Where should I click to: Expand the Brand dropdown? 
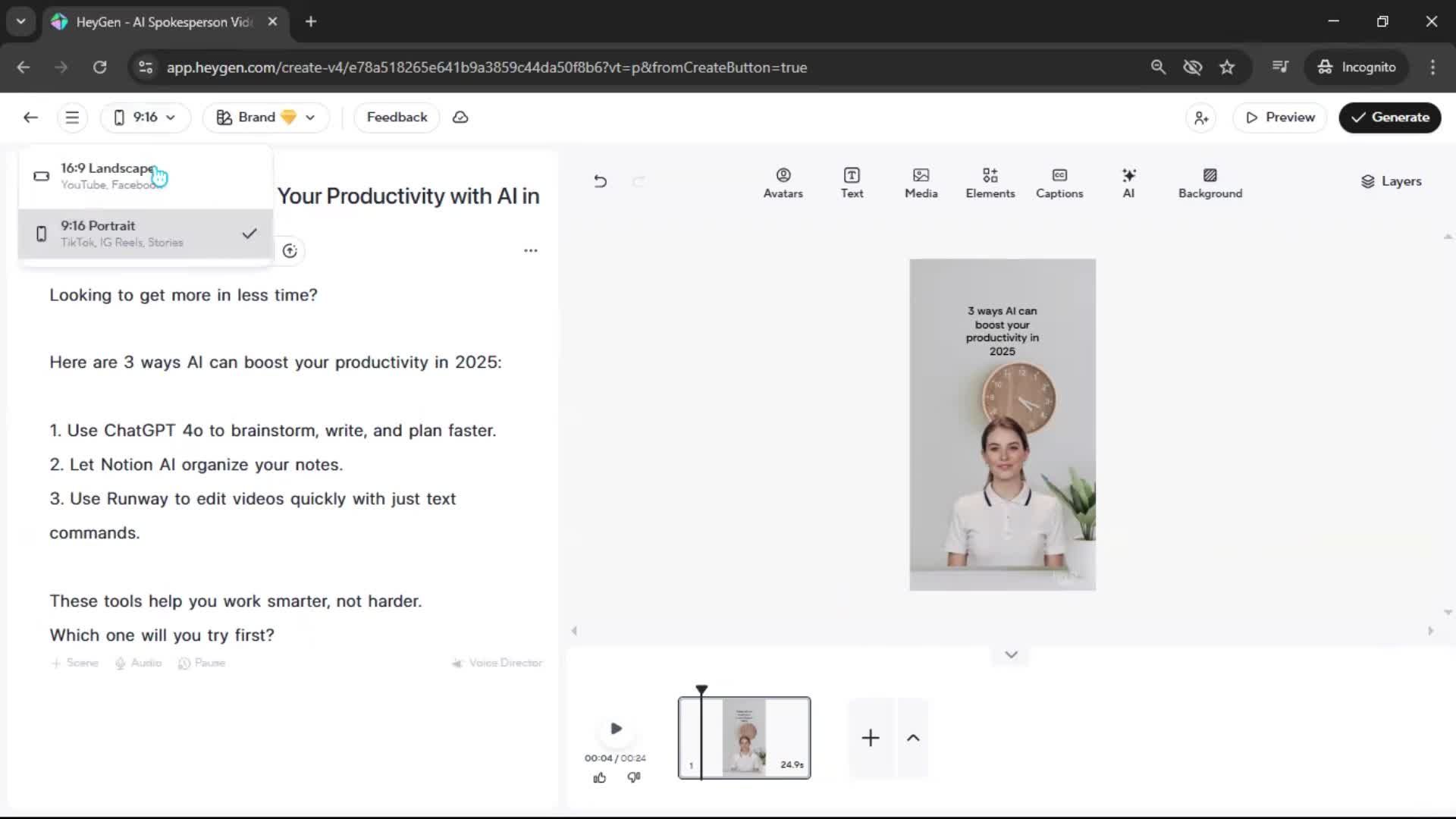265,118
